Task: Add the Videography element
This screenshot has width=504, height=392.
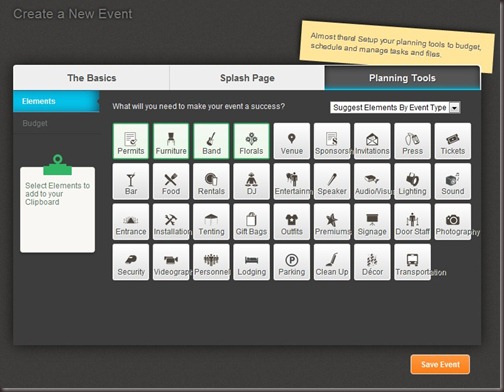Action: [171, 262]
